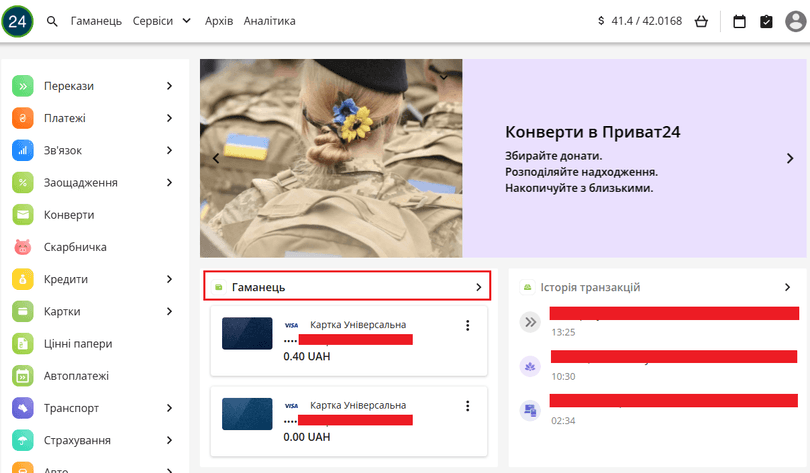This screenshot has width=810, height=473.
Task: Click the Заощадження percent icon
Action: tap(23, 182)
